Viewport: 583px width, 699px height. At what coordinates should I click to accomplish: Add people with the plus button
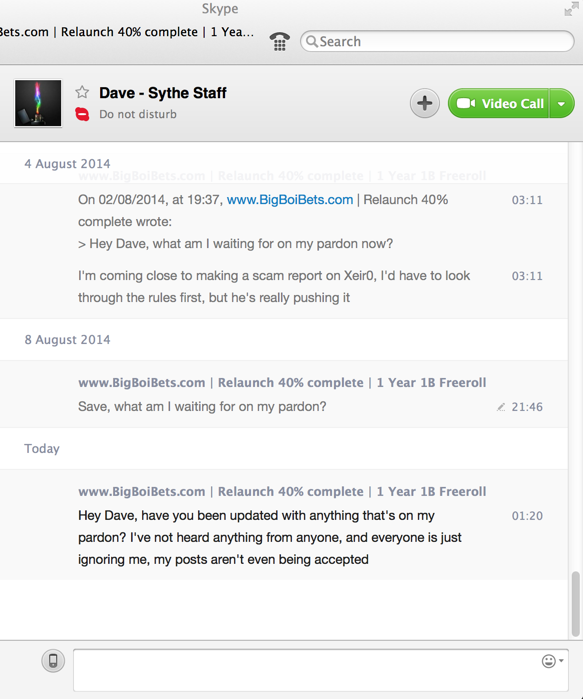[424, 103]
